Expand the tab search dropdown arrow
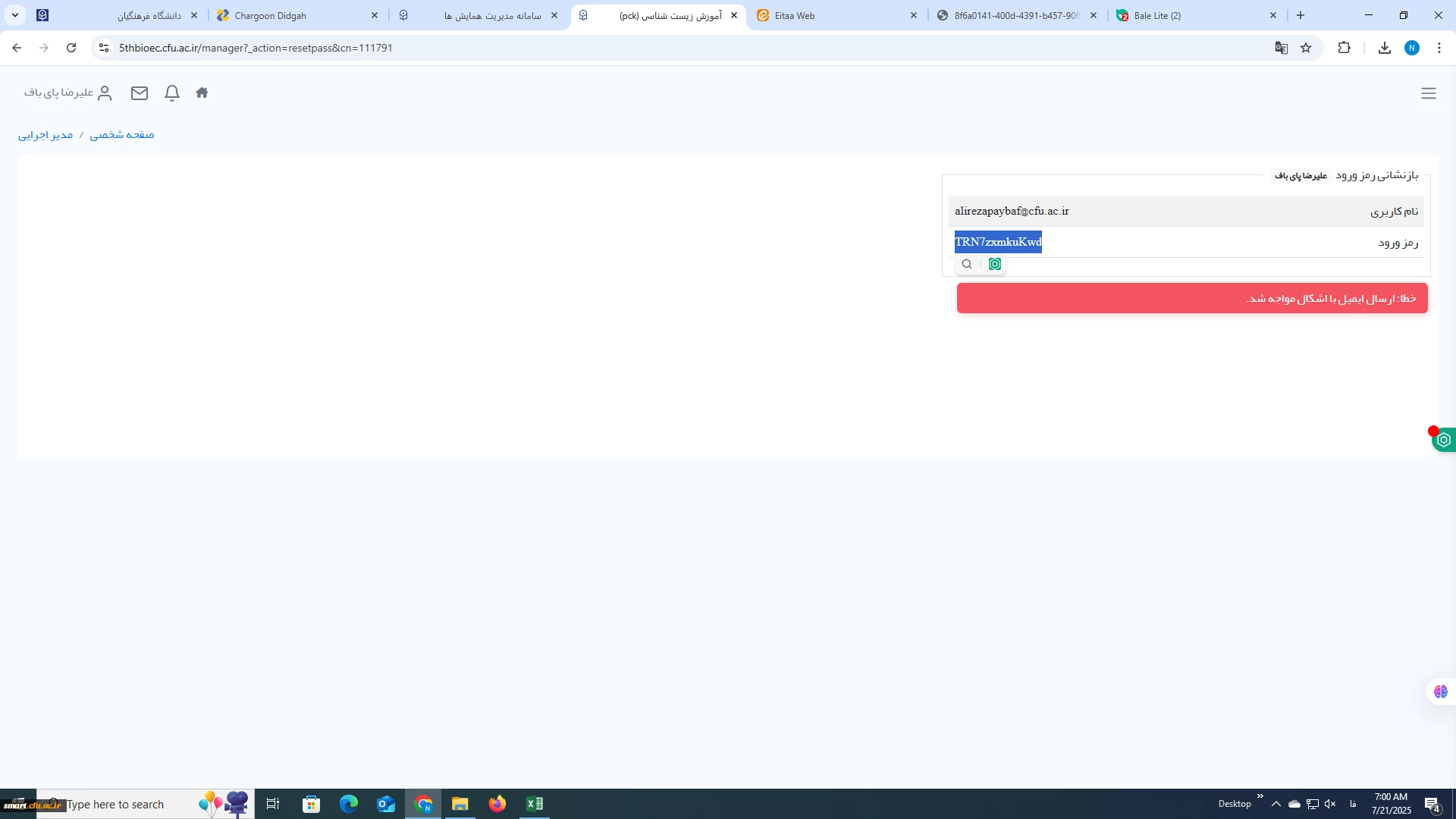Viewport: 1456px width, 819px height. [15, 15]
